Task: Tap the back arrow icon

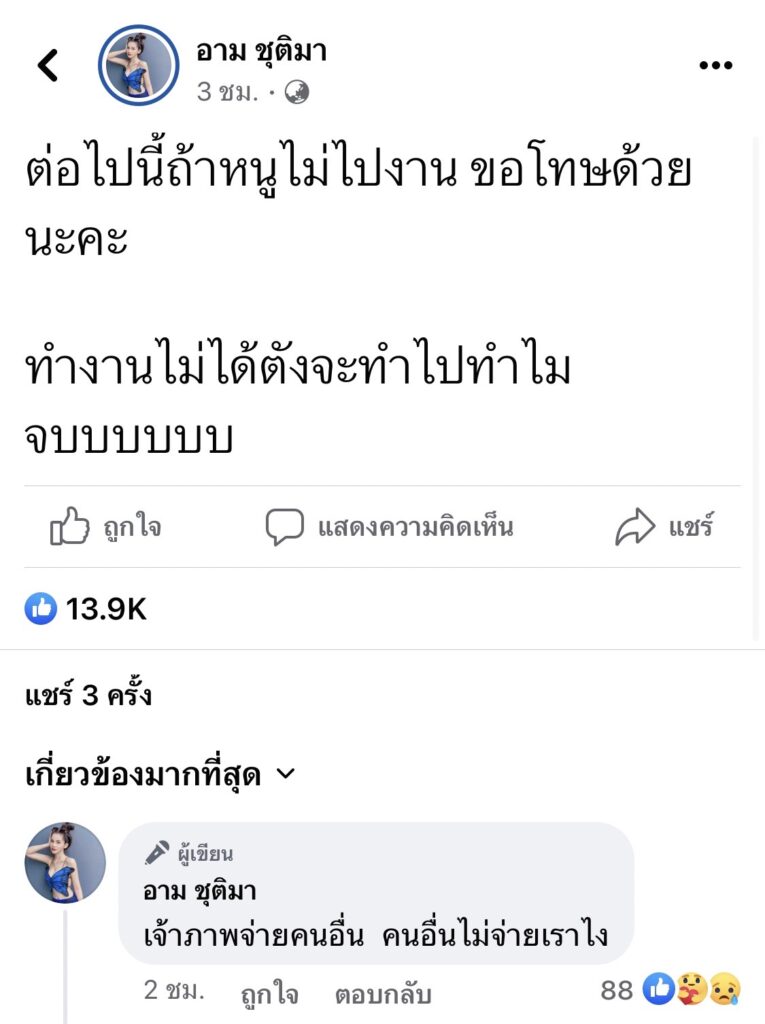Action: [47, 66]
